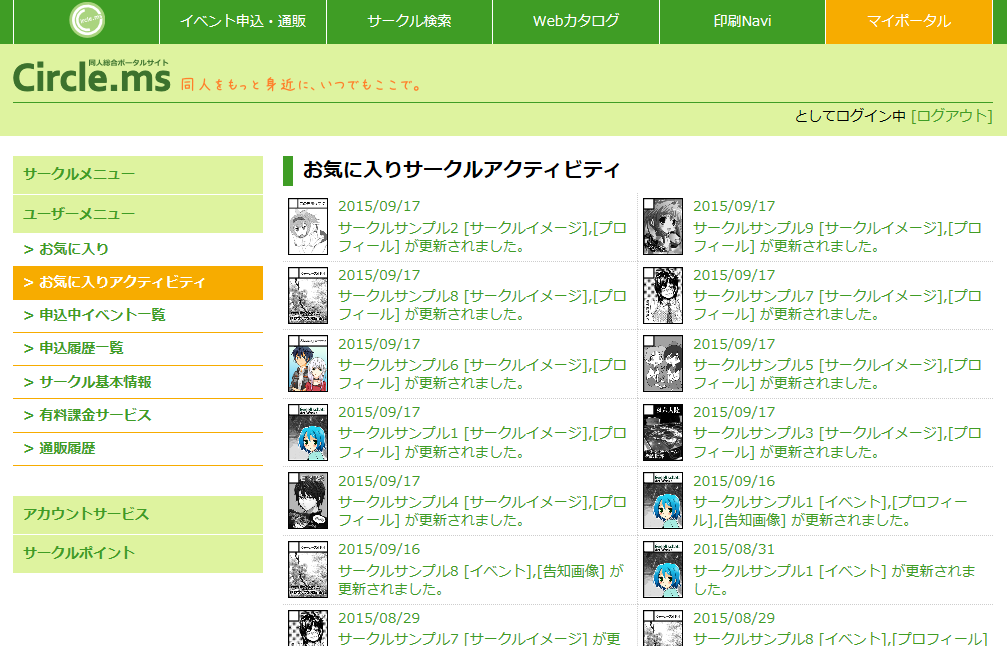The width and height of the screenshot is (1007, 646).
Task: Open the サークルサンプル9 update text link
Action: [837, 237]
